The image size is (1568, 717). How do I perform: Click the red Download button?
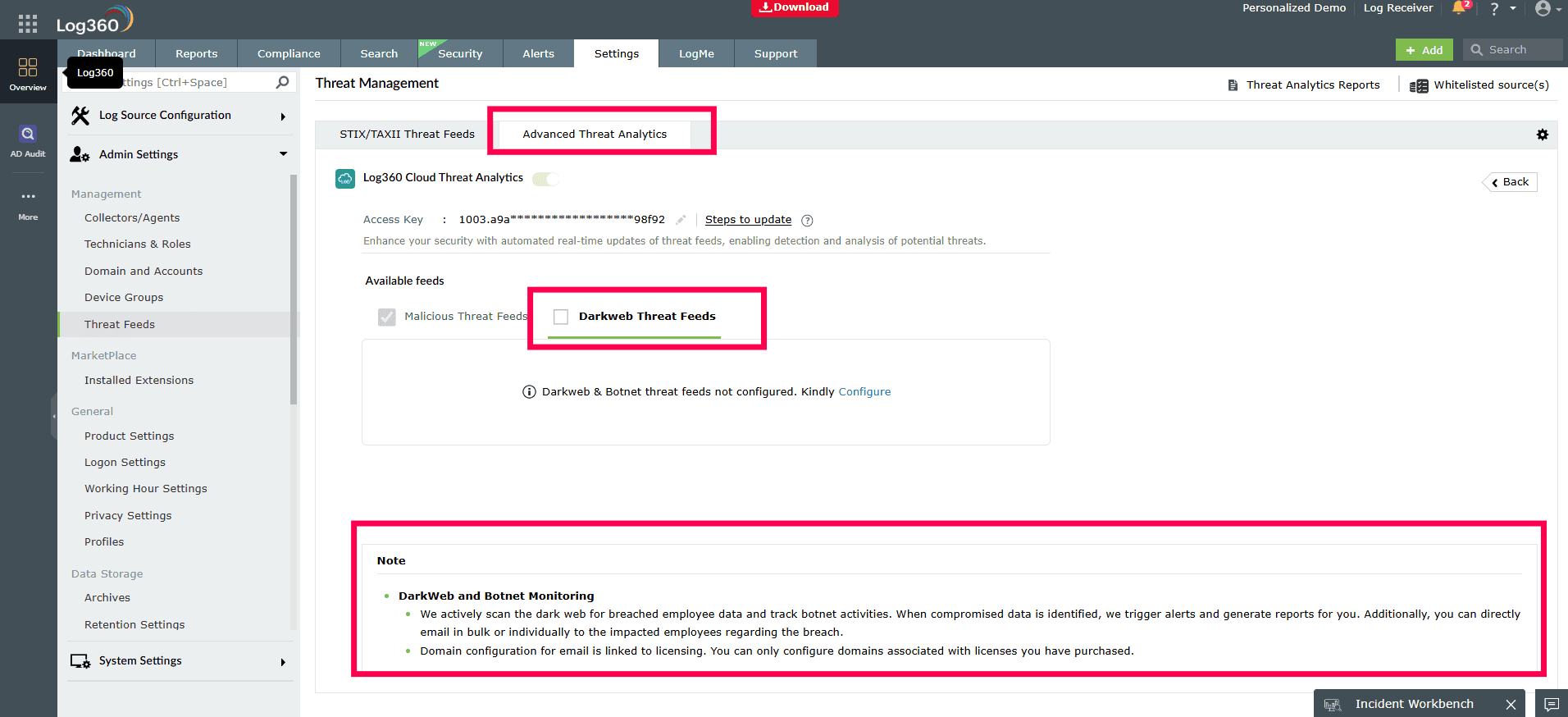795,7
